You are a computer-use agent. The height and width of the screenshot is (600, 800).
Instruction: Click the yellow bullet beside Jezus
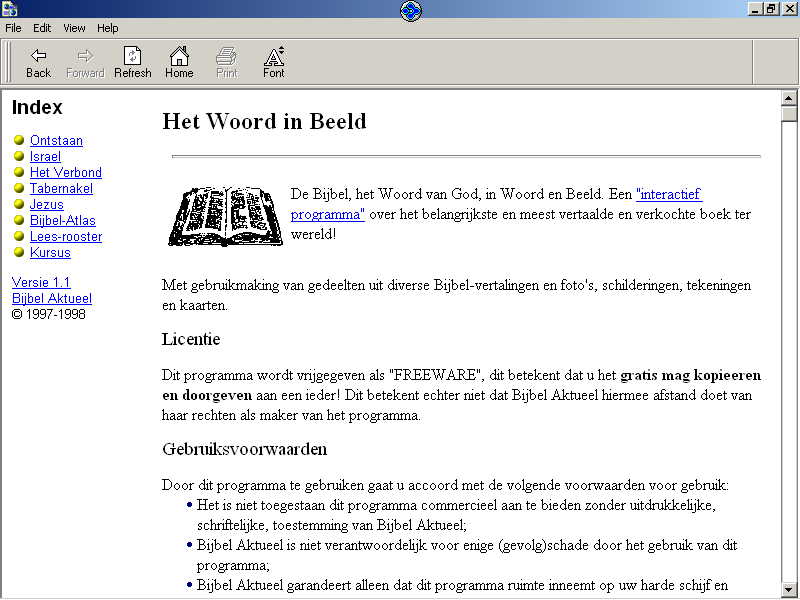19,204
